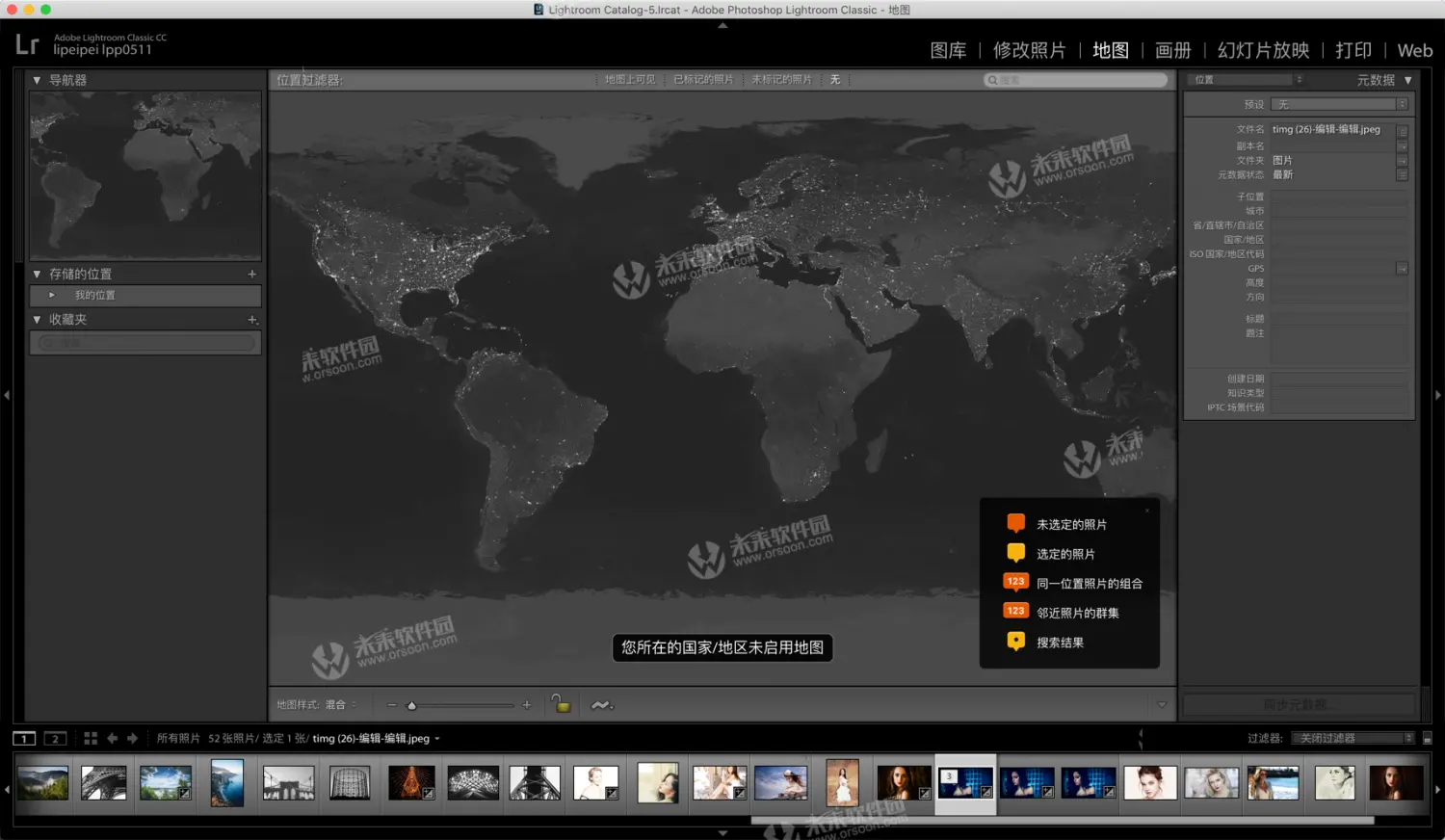
Task: Collapse the 导航器 panel triangle
Action: click(37, 80)
